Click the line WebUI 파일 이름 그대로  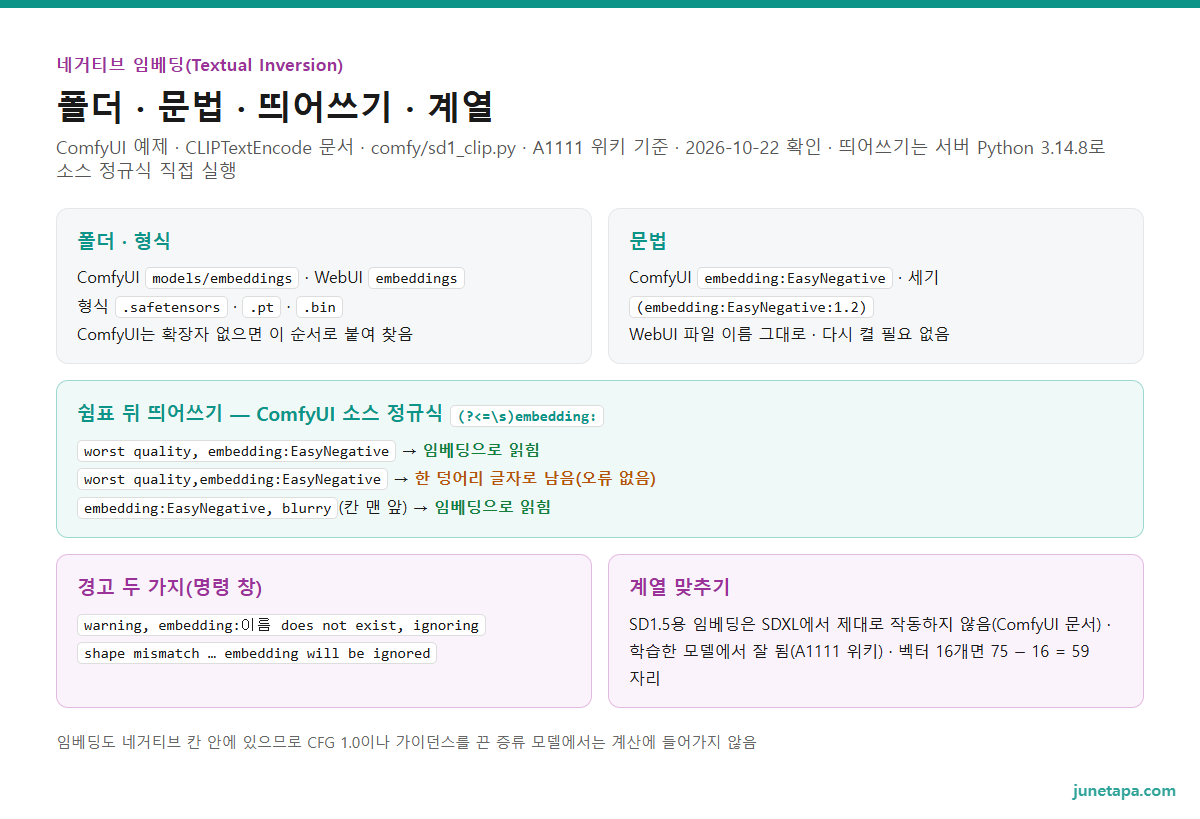coord(789,334)
